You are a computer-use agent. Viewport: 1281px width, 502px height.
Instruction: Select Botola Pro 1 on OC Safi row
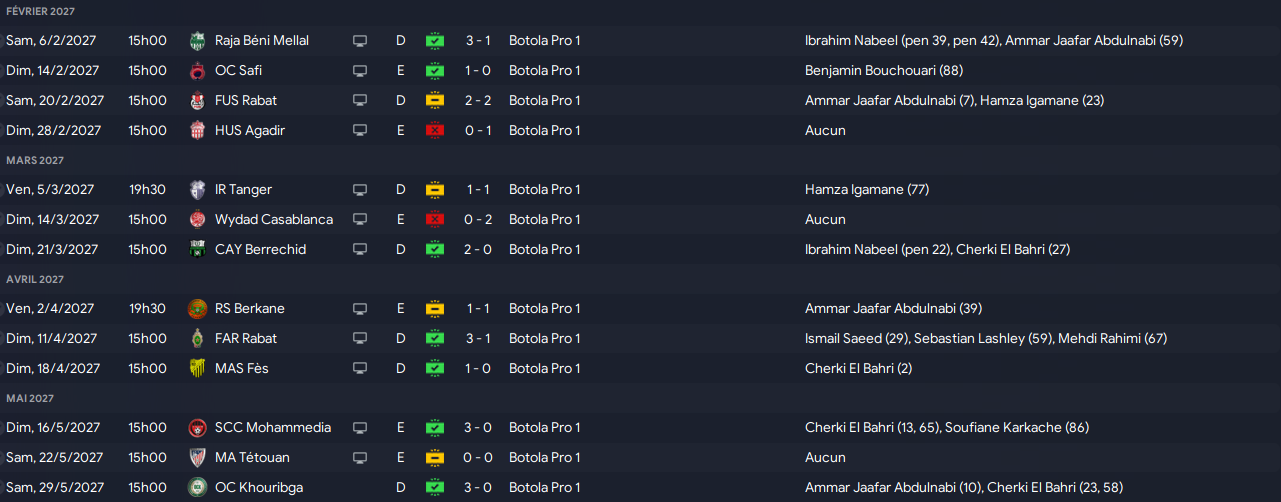pyautogui.click(x=544, y=71)
